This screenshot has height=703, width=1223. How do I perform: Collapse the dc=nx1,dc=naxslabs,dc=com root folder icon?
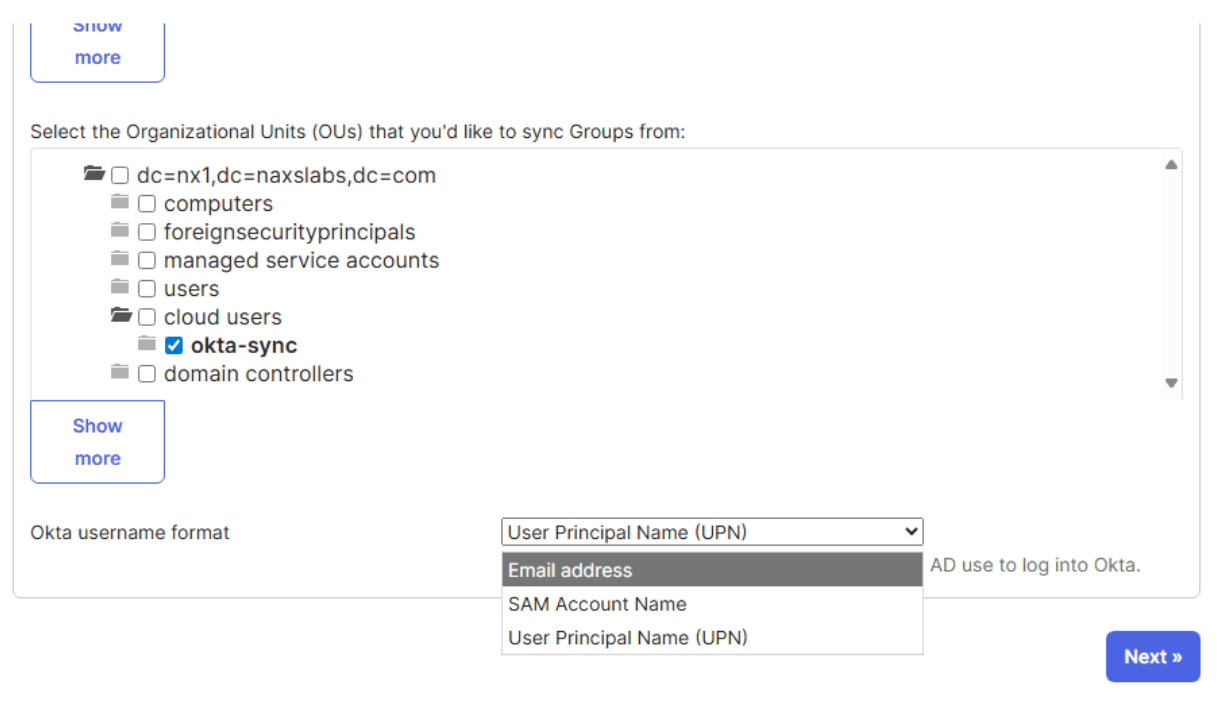pos(94,174)
